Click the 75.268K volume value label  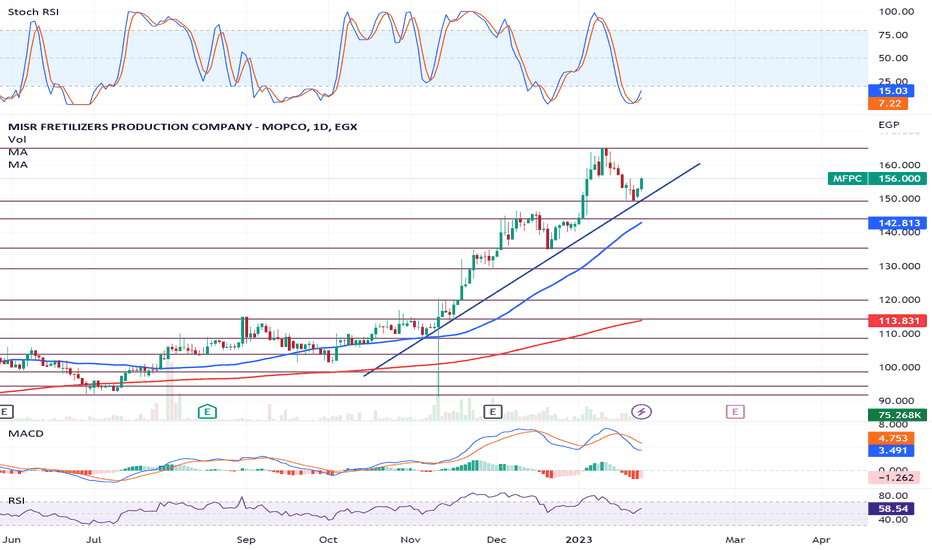coord(897,415)
